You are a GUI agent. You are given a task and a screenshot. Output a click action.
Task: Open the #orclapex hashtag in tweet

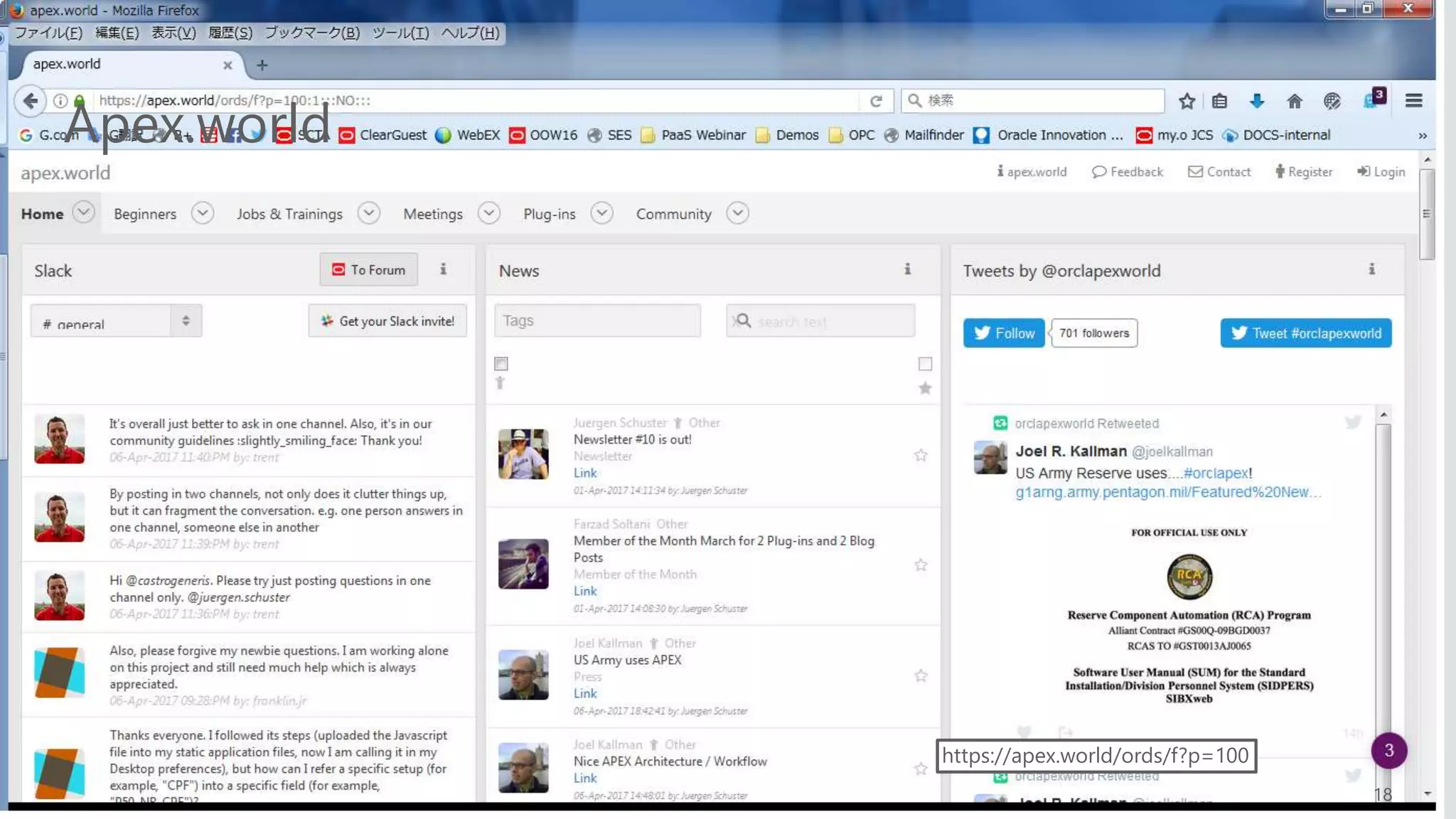(x=1216, y=473)
